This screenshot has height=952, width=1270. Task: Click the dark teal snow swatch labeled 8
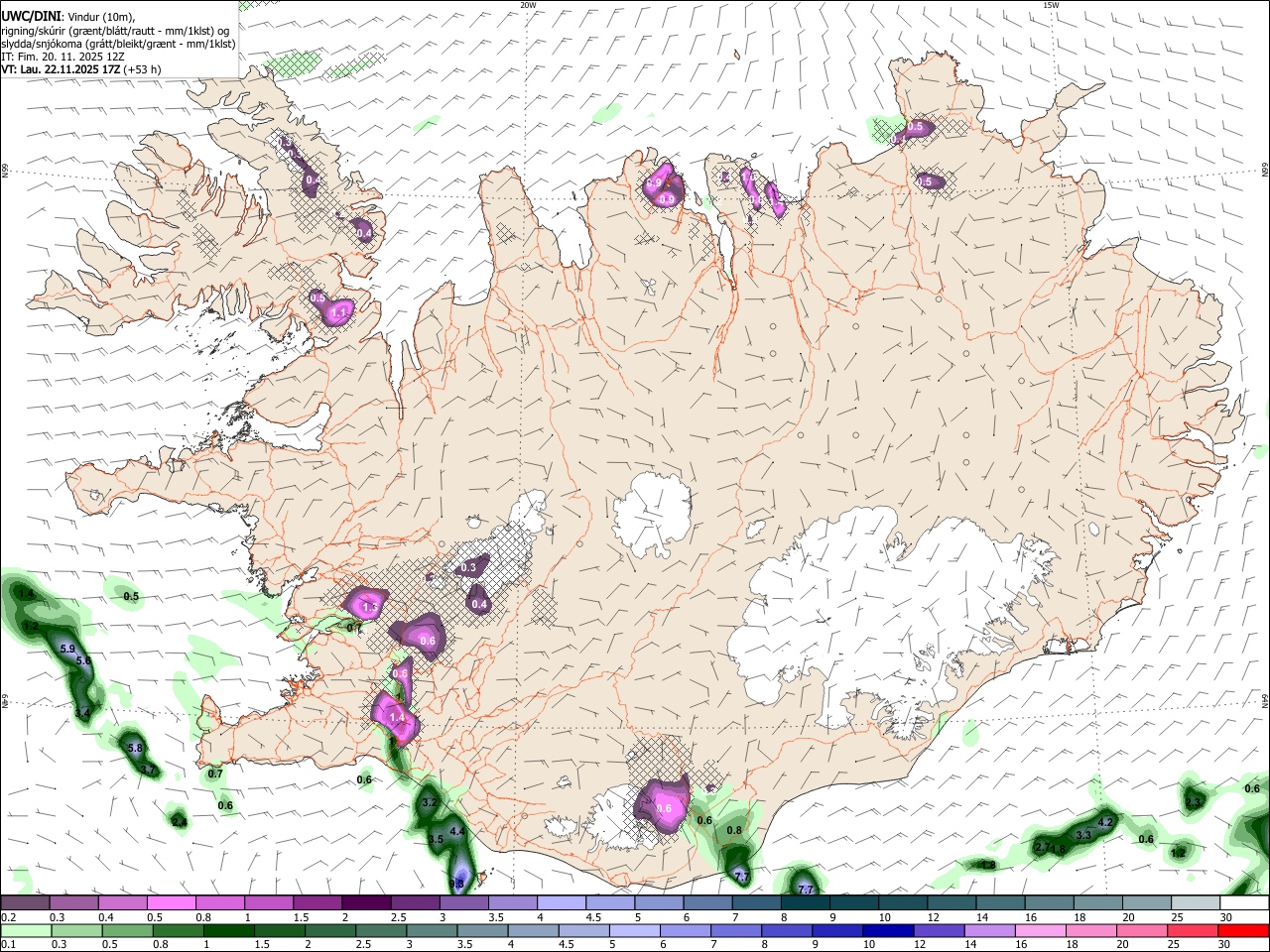tap(805, 902)
